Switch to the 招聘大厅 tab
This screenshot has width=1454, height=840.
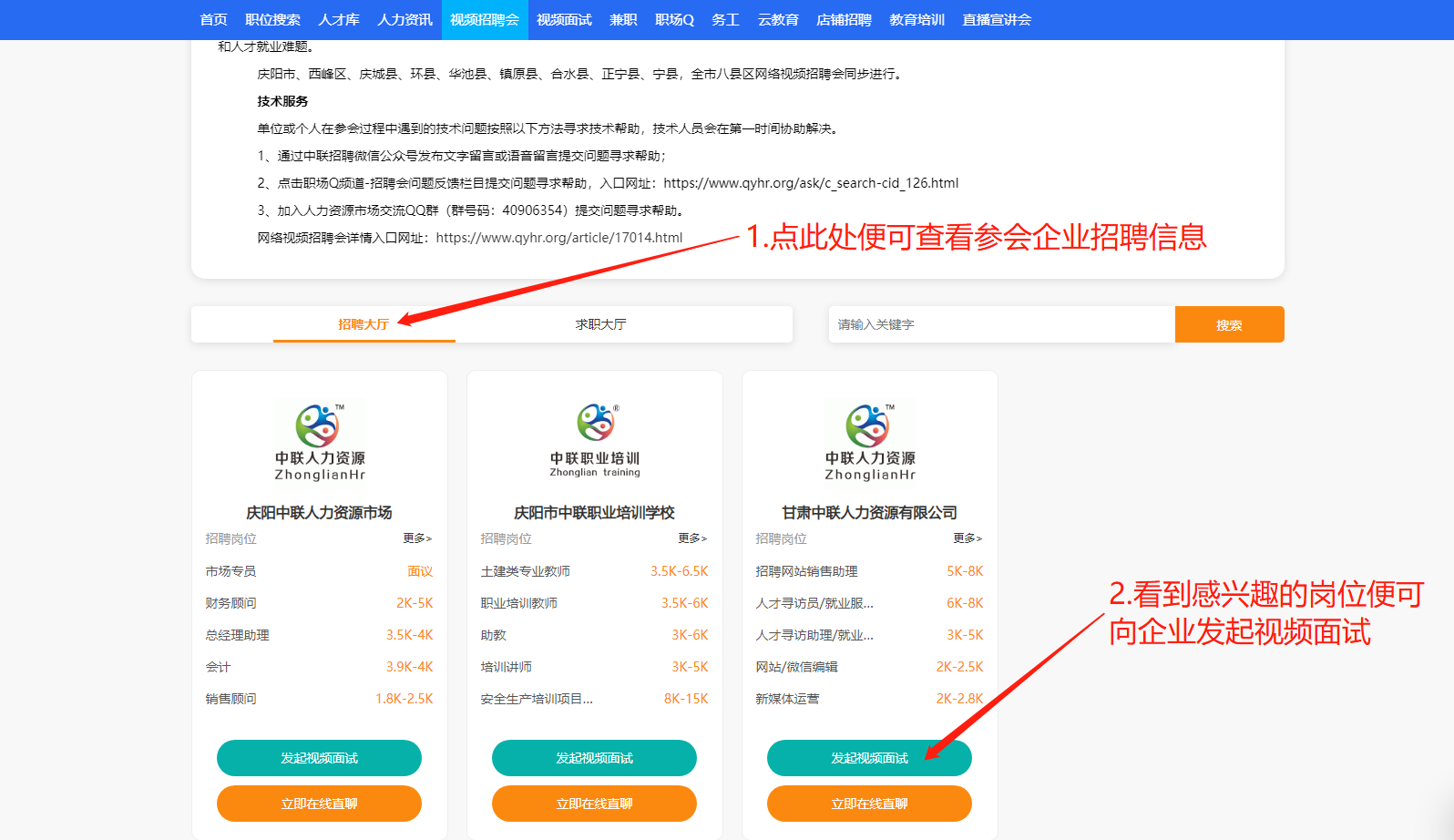click(x=363, y=324)
